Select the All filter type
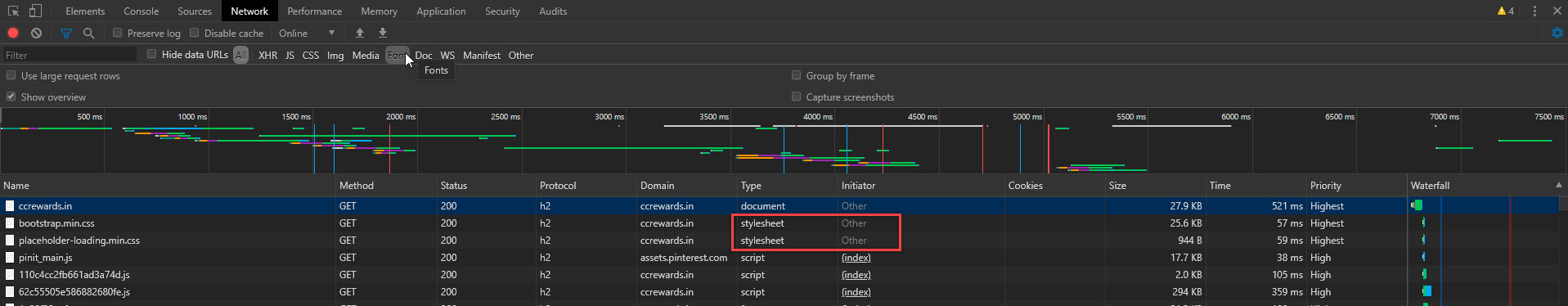 pyautogui.click(x=240, y=55)
